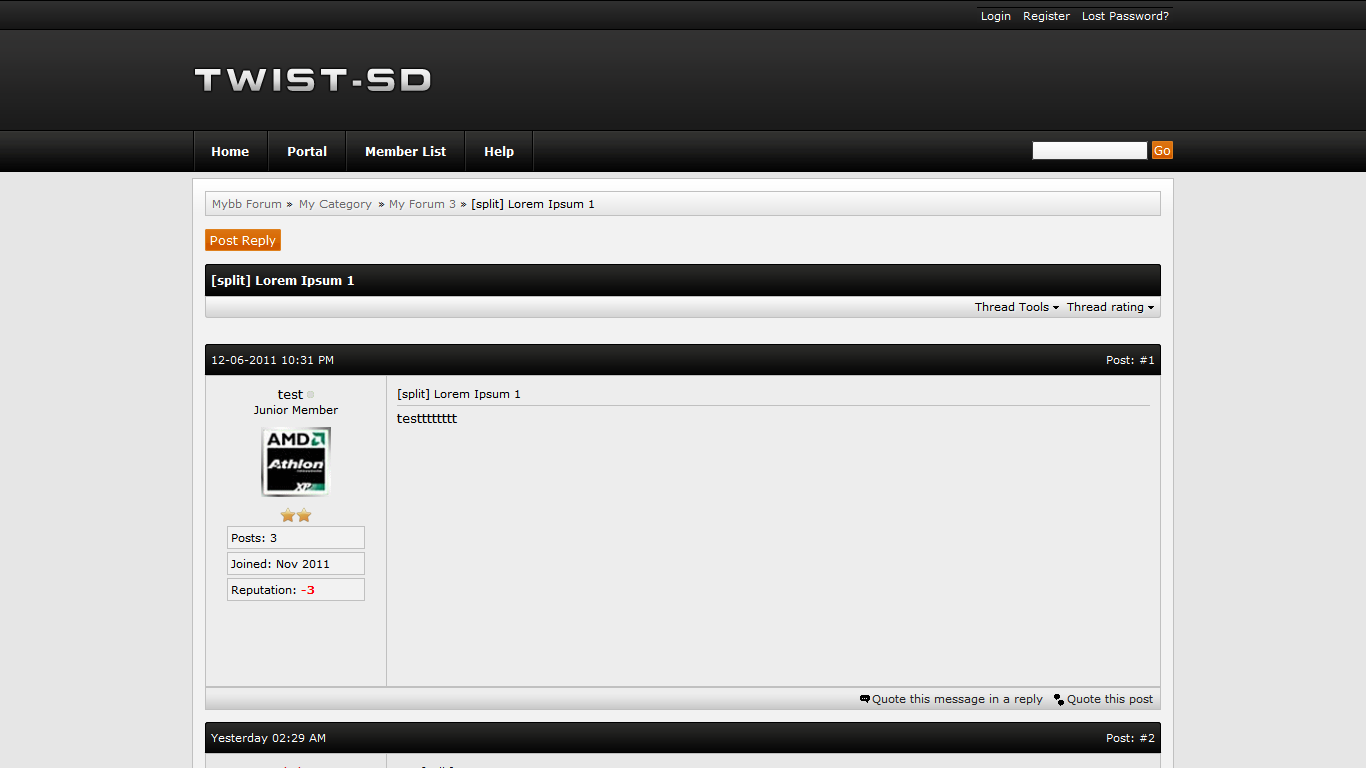Click the speech bubble quote-message icon
1366x768 pixels.
click(x=865, y=699)
